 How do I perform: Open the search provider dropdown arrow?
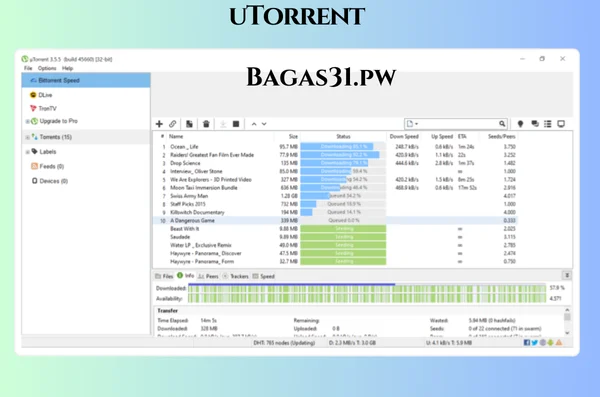tap(417, 124)
